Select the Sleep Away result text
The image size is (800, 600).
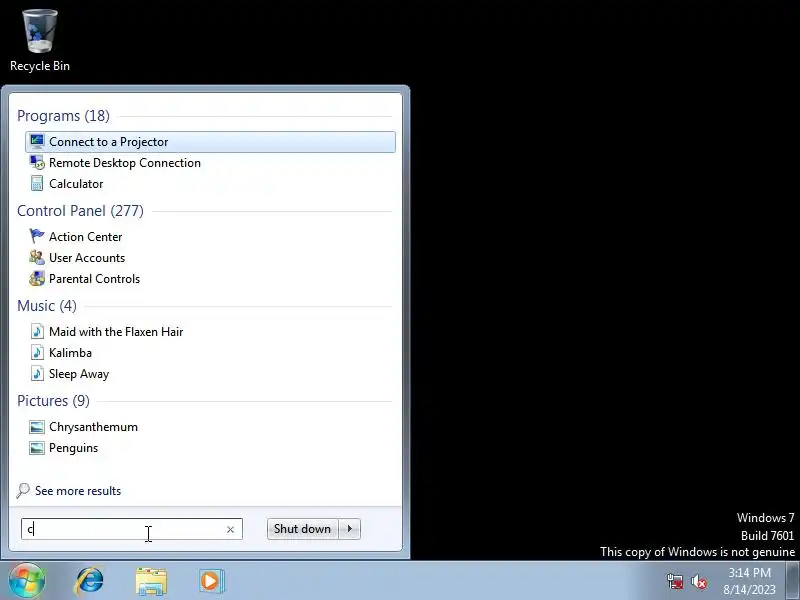point(79,374)
